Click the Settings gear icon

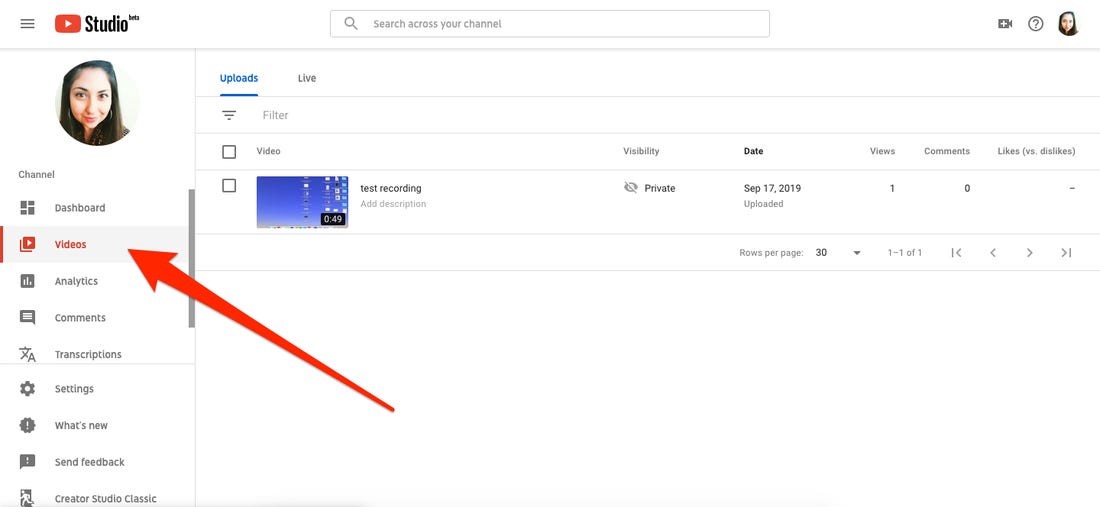(x=27, y=388)
